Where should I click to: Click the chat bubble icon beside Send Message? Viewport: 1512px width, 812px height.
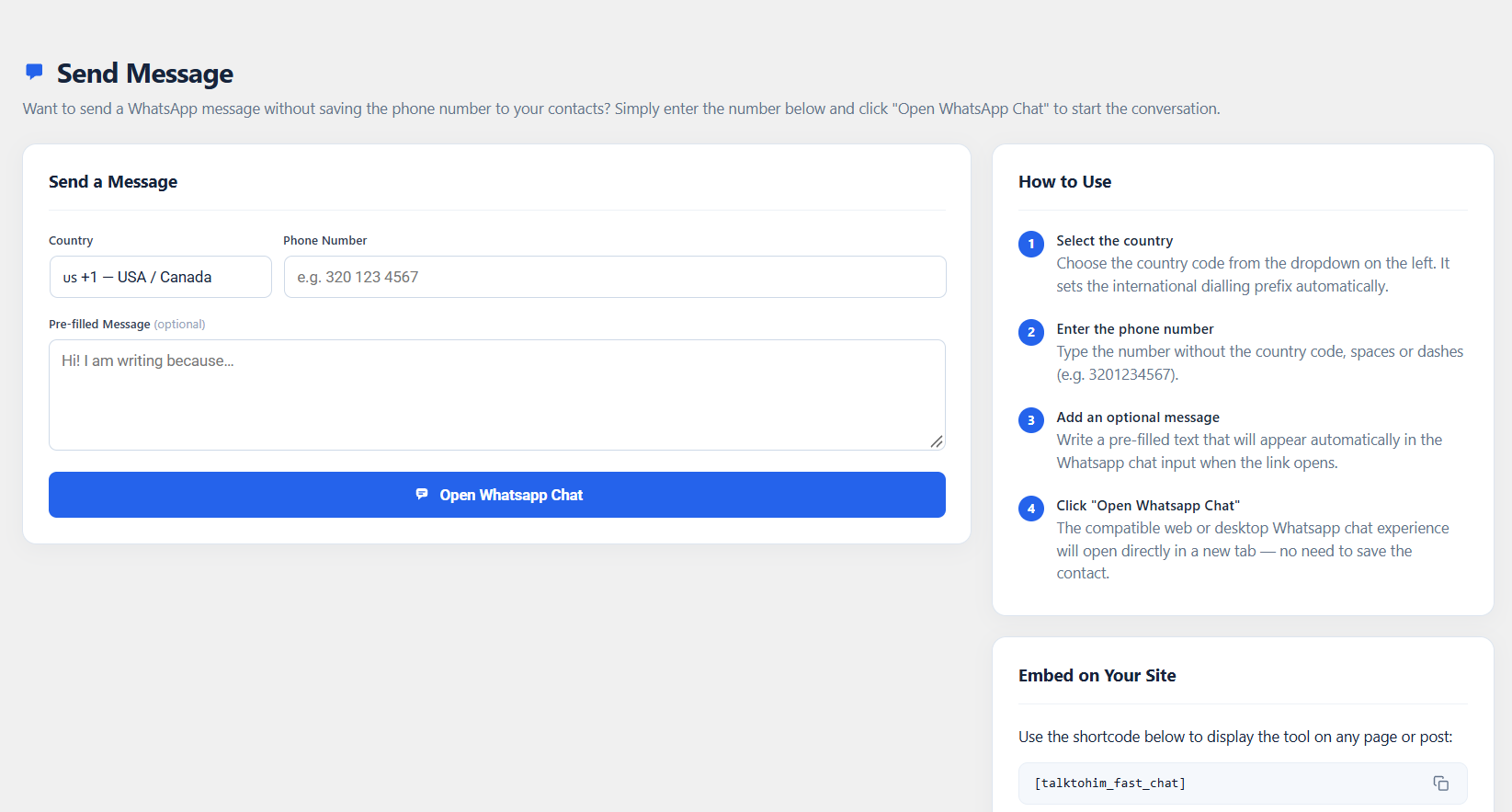coord(34,72)
